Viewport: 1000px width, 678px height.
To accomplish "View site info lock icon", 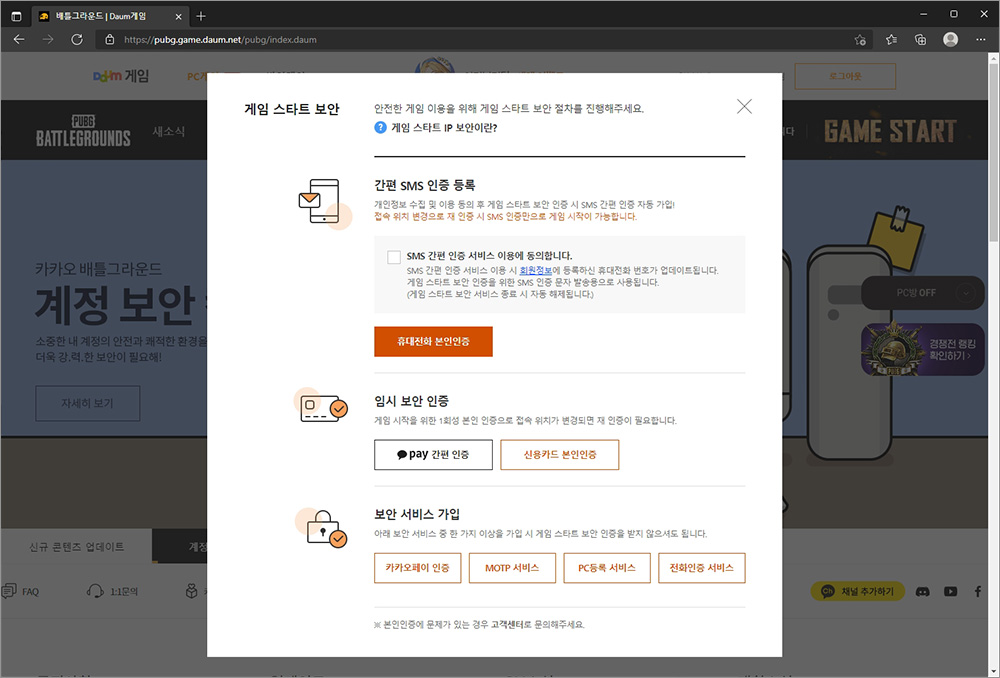I will pyautogui.click(x=110, y=40).
